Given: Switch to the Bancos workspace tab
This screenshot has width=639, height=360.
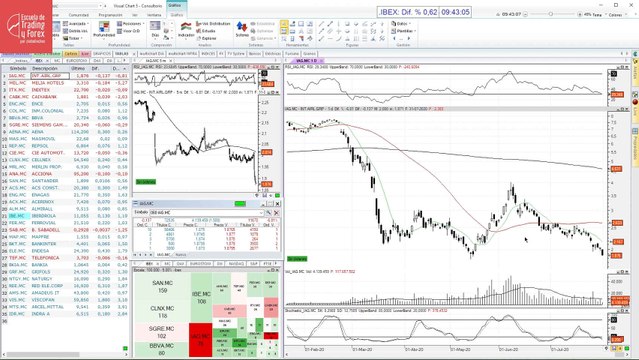Looking at the screenshot, I should tap(255, 53).
